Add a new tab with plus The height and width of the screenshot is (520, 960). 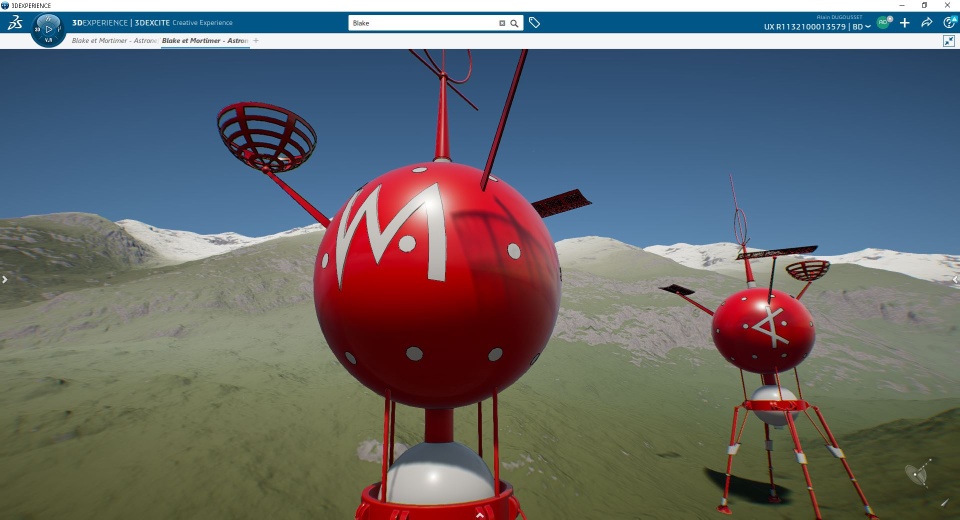(x=256, y=40)
